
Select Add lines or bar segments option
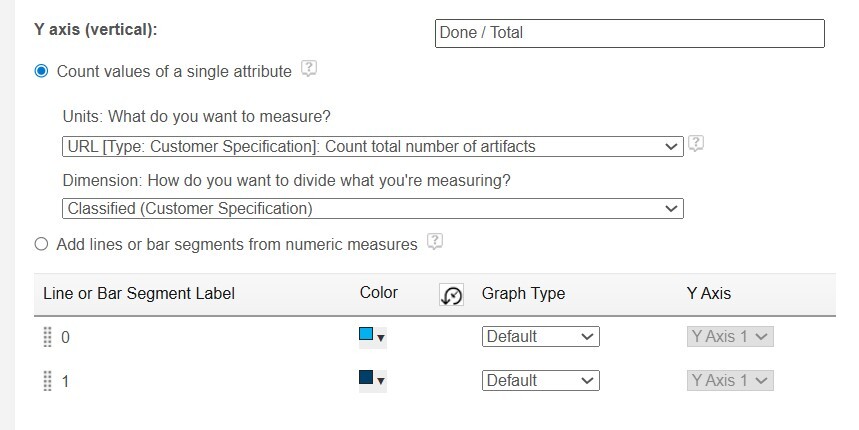click(42, 244)
